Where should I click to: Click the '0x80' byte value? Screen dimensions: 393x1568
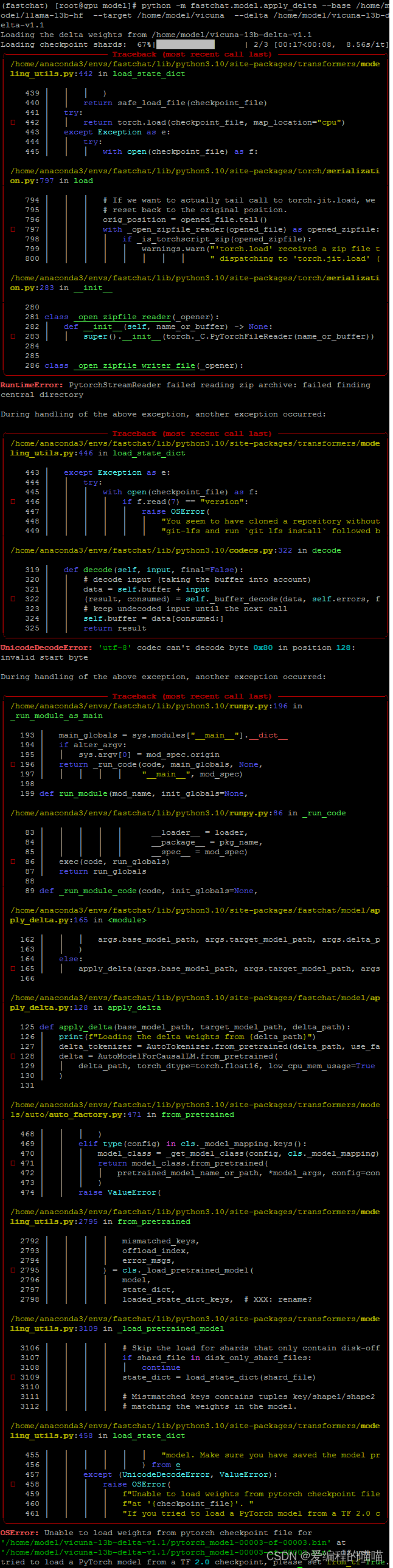[x=263, y=648]
